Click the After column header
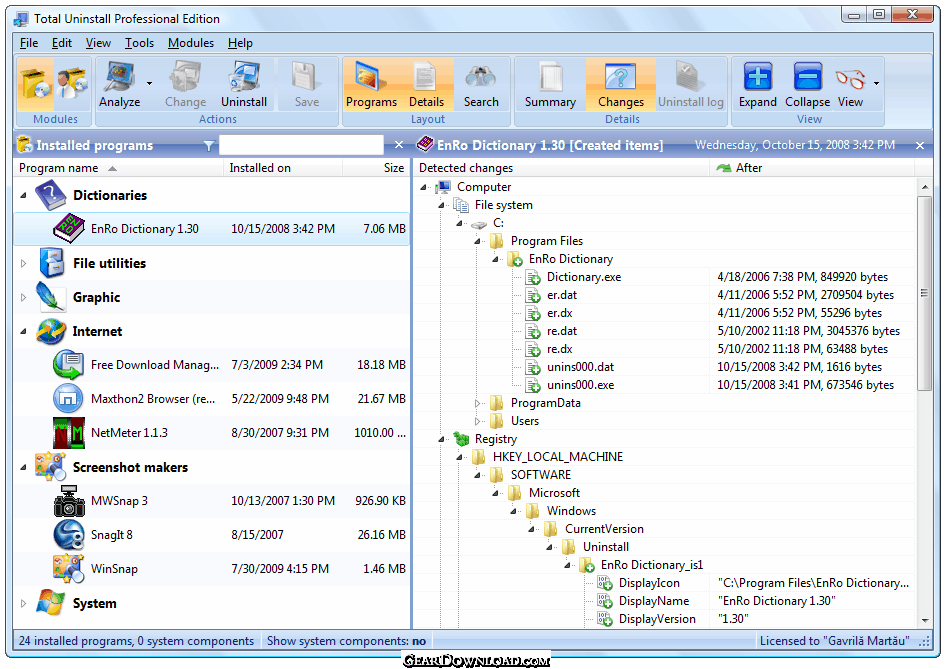Viewport: 952px width, 669px height. [812, 168]
